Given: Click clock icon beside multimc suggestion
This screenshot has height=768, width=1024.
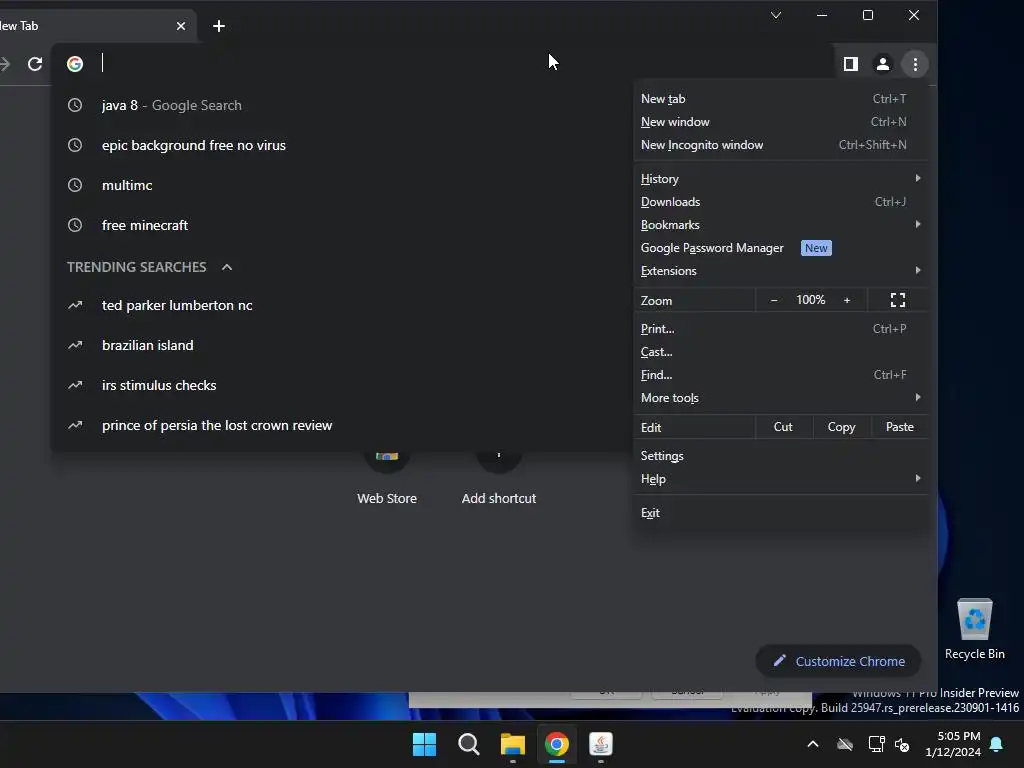Looking at the screenshot, I should click(75, 185).
